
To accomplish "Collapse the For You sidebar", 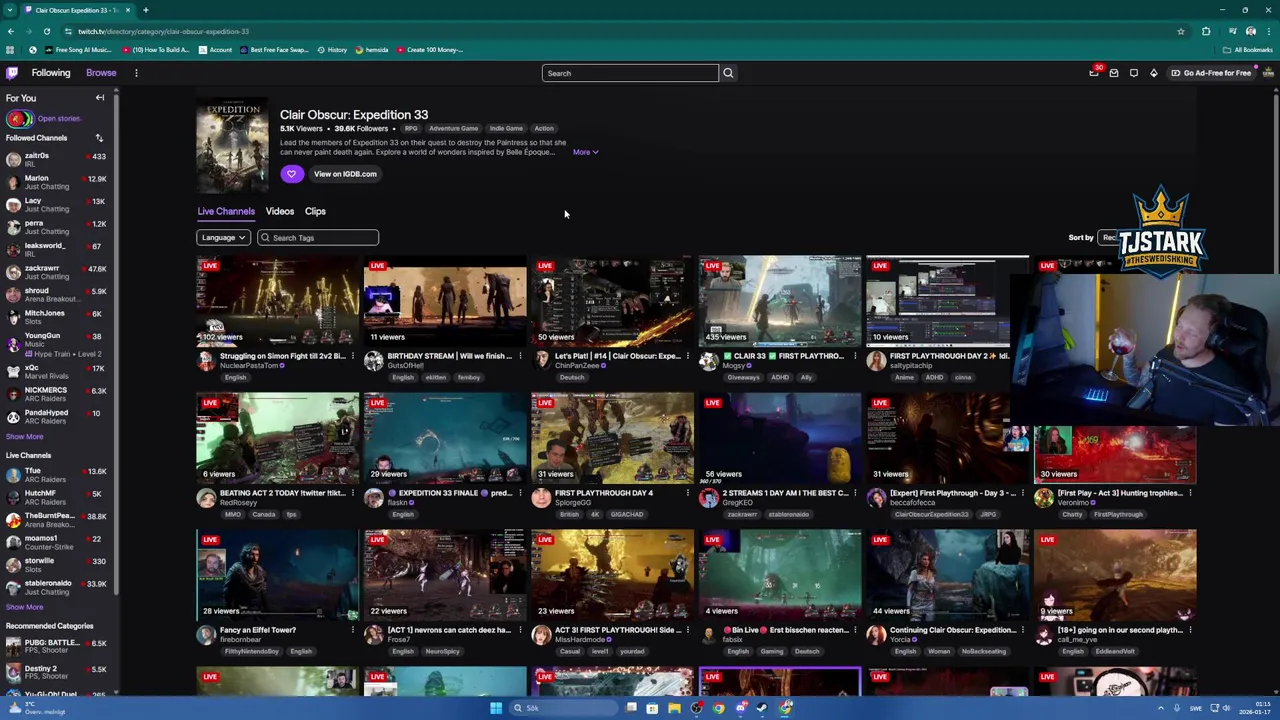I will [100, 98].
